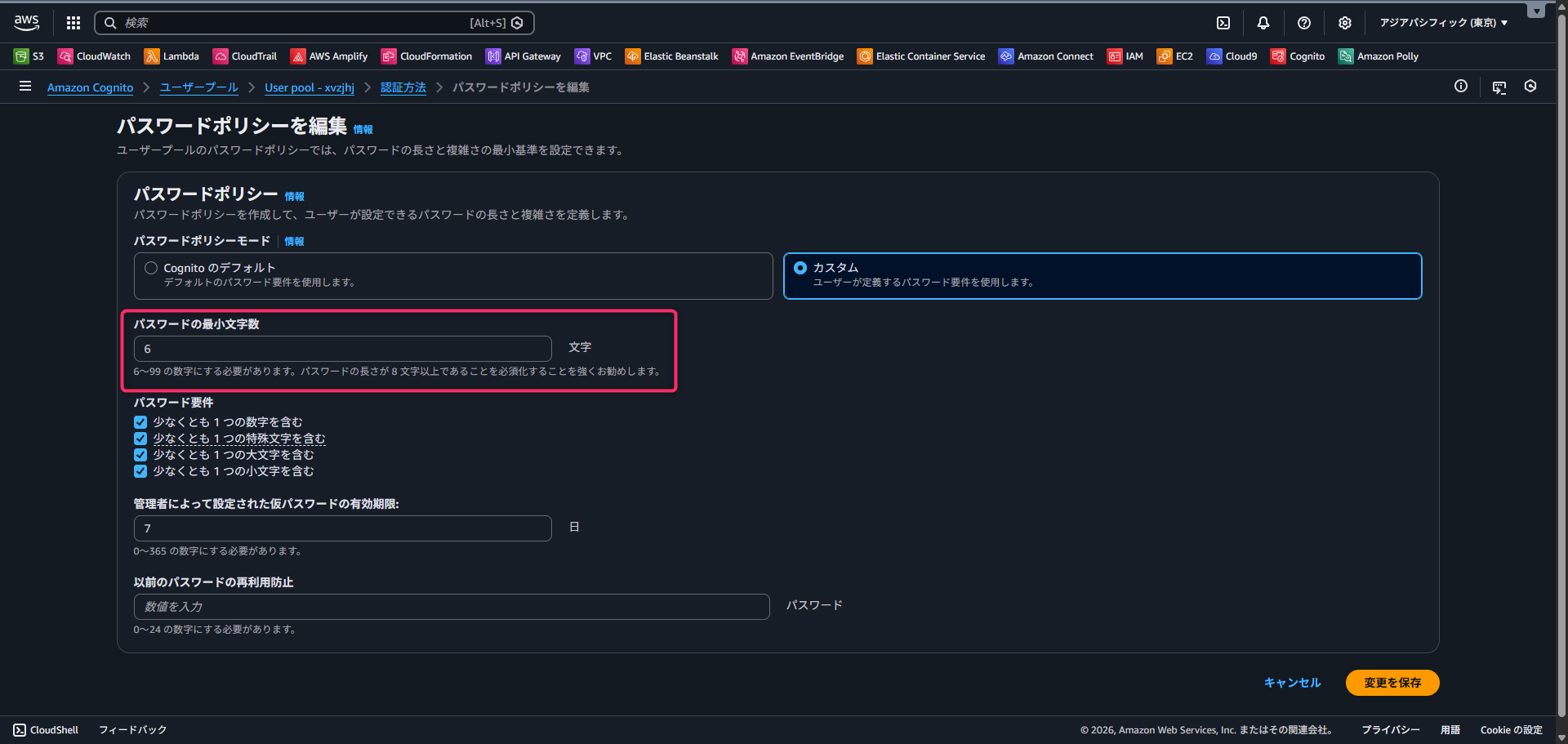Open Cookie の設定 in footer
This screenshot has height=744, width=1568.
1511,730
